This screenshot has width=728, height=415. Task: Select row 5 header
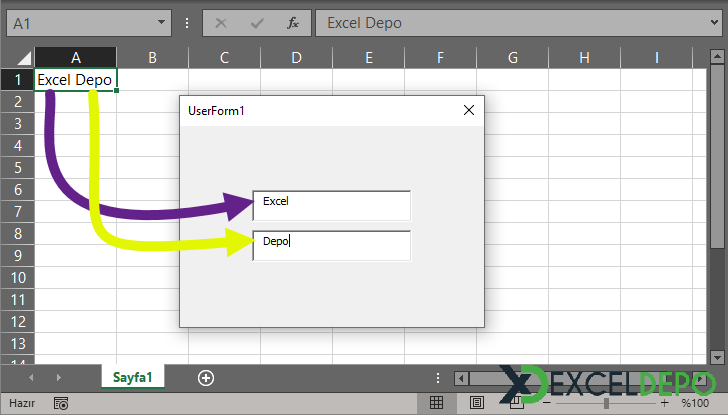[18, 168]
